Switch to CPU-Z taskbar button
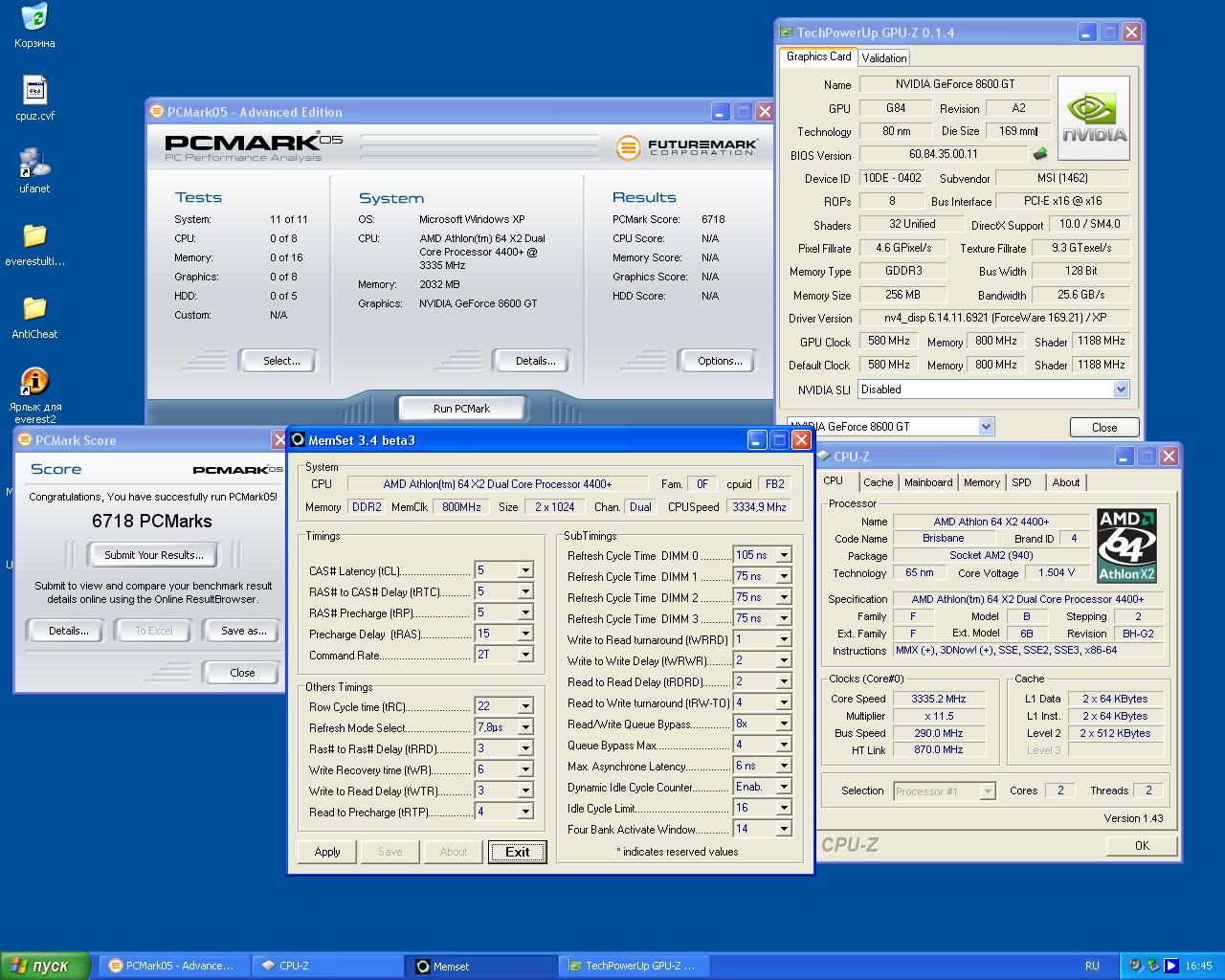 point(328,966)
